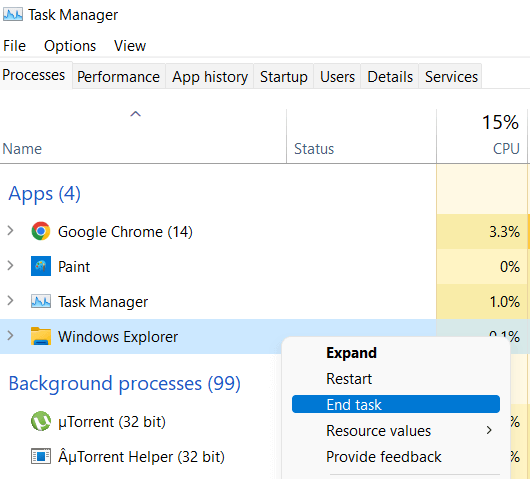Click the 15% total CPU usage value
Screen dimensions: 530x479
coord(500,122)
